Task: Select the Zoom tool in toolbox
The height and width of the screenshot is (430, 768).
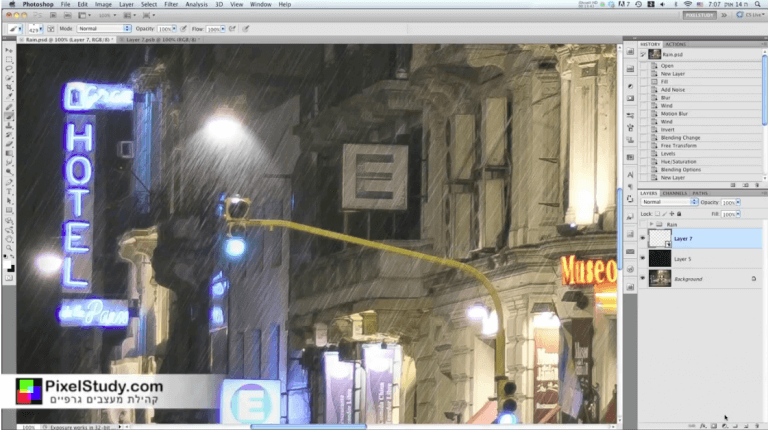Action: click(x=9, y=248)
